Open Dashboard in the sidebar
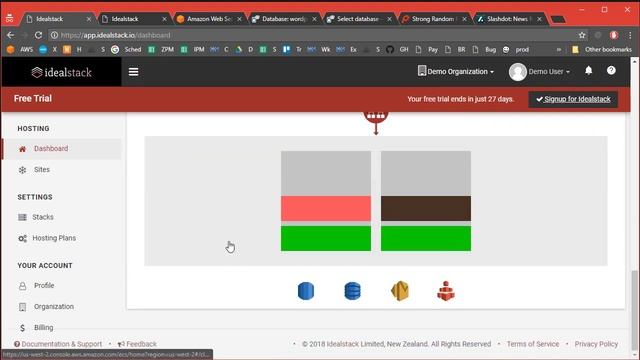Image resolution: width=640 pixels, height=360 pixels. pos(62,149)
